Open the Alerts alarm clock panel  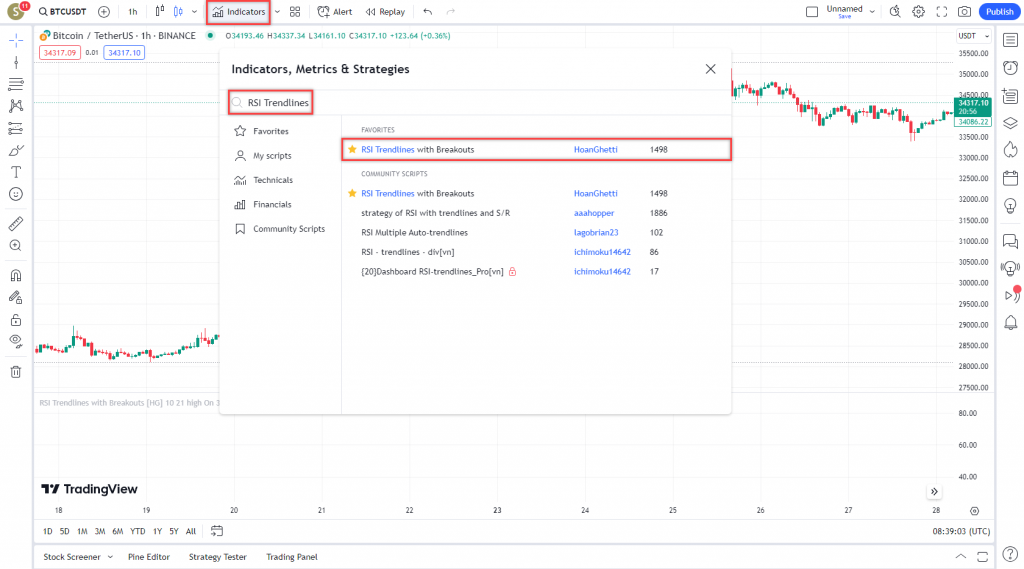(x=1010, y=66)
